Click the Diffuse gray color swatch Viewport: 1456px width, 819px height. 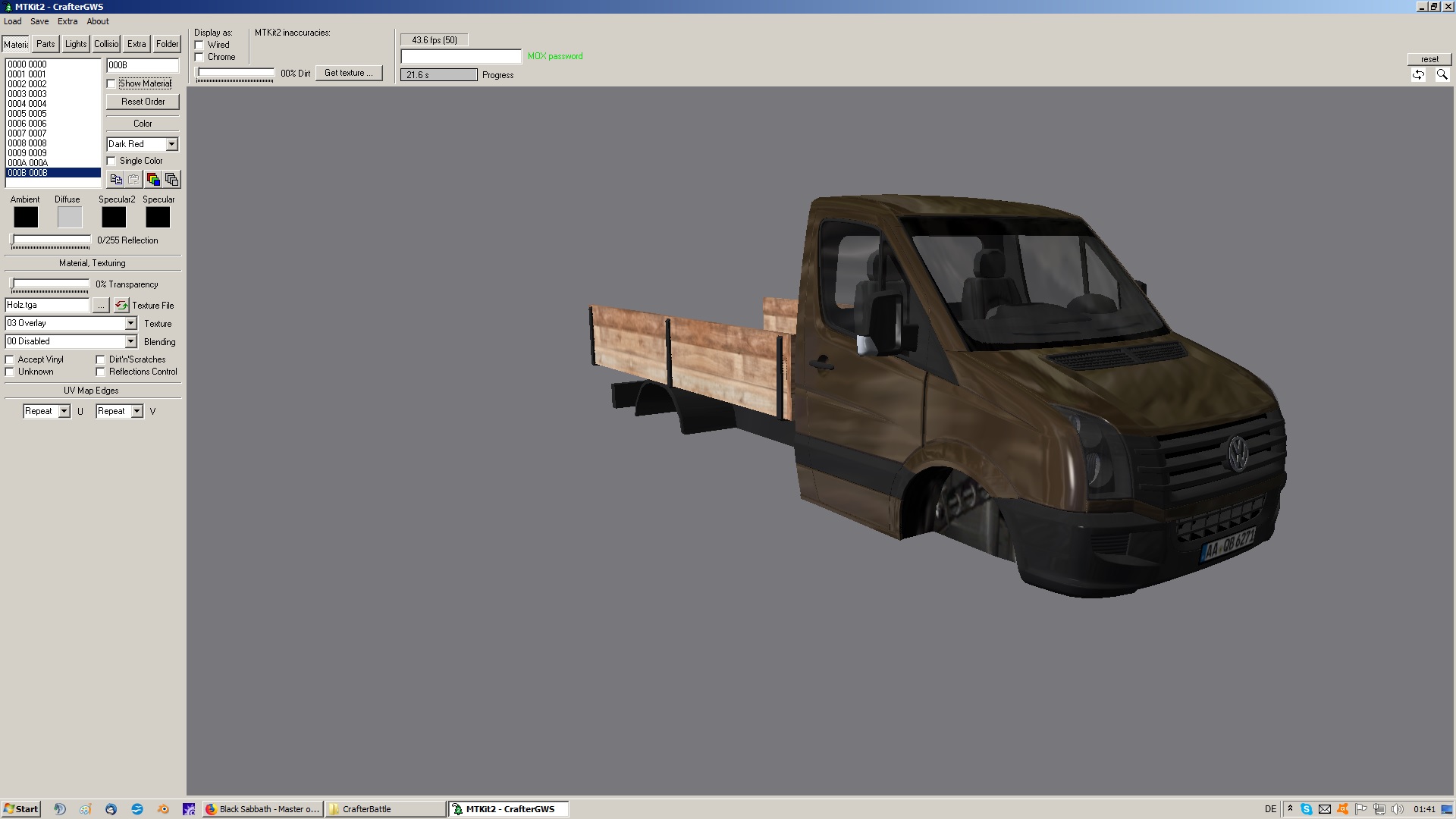coord(70,218)
